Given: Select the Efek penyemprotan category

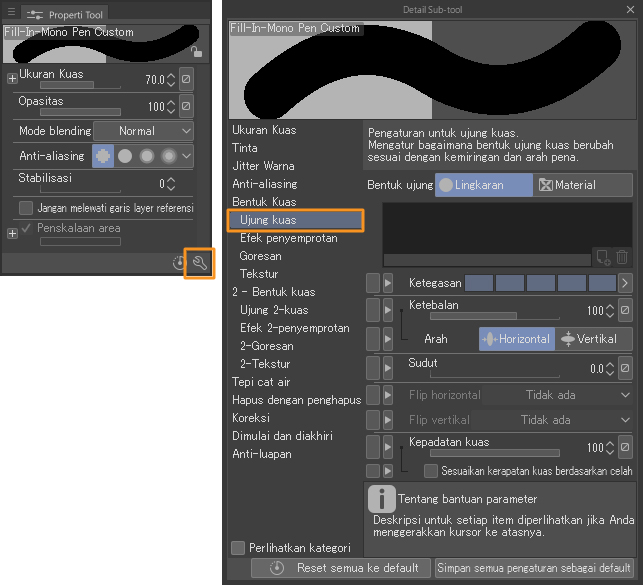Looking at the screenshot, I should coord(288,238).
